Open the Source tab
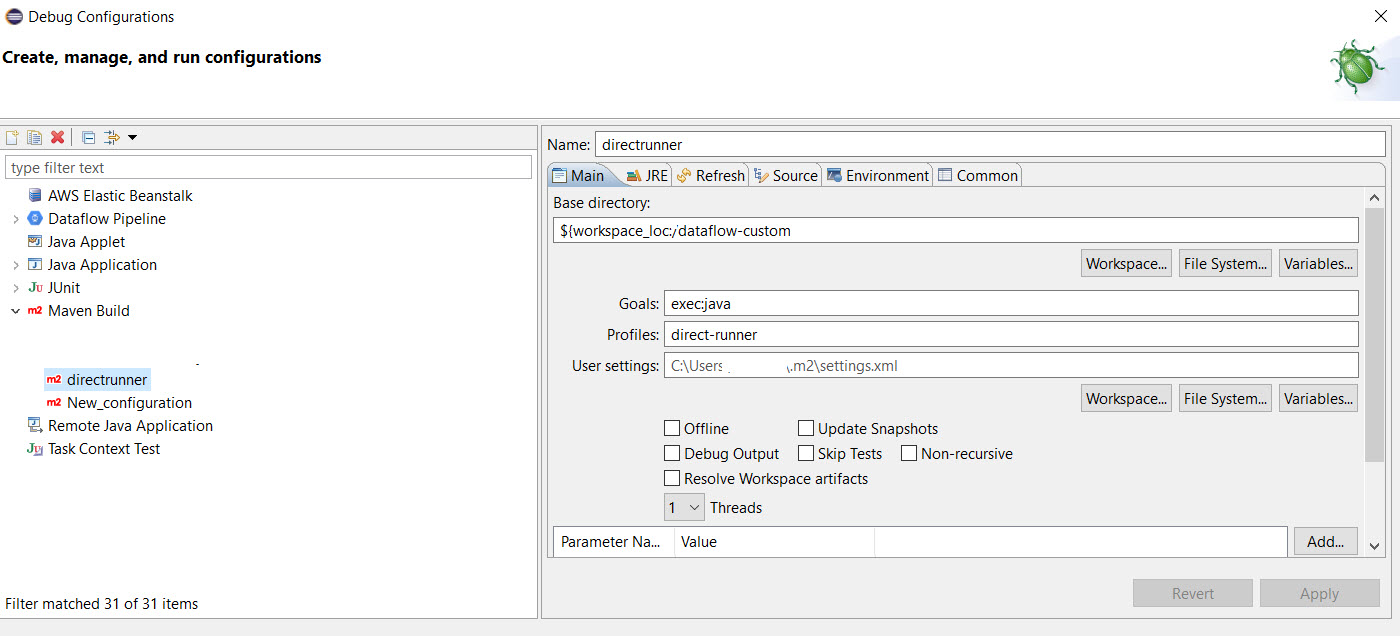Image resolution: width=1400 pixels, height=636 pixels. point(785,175)
